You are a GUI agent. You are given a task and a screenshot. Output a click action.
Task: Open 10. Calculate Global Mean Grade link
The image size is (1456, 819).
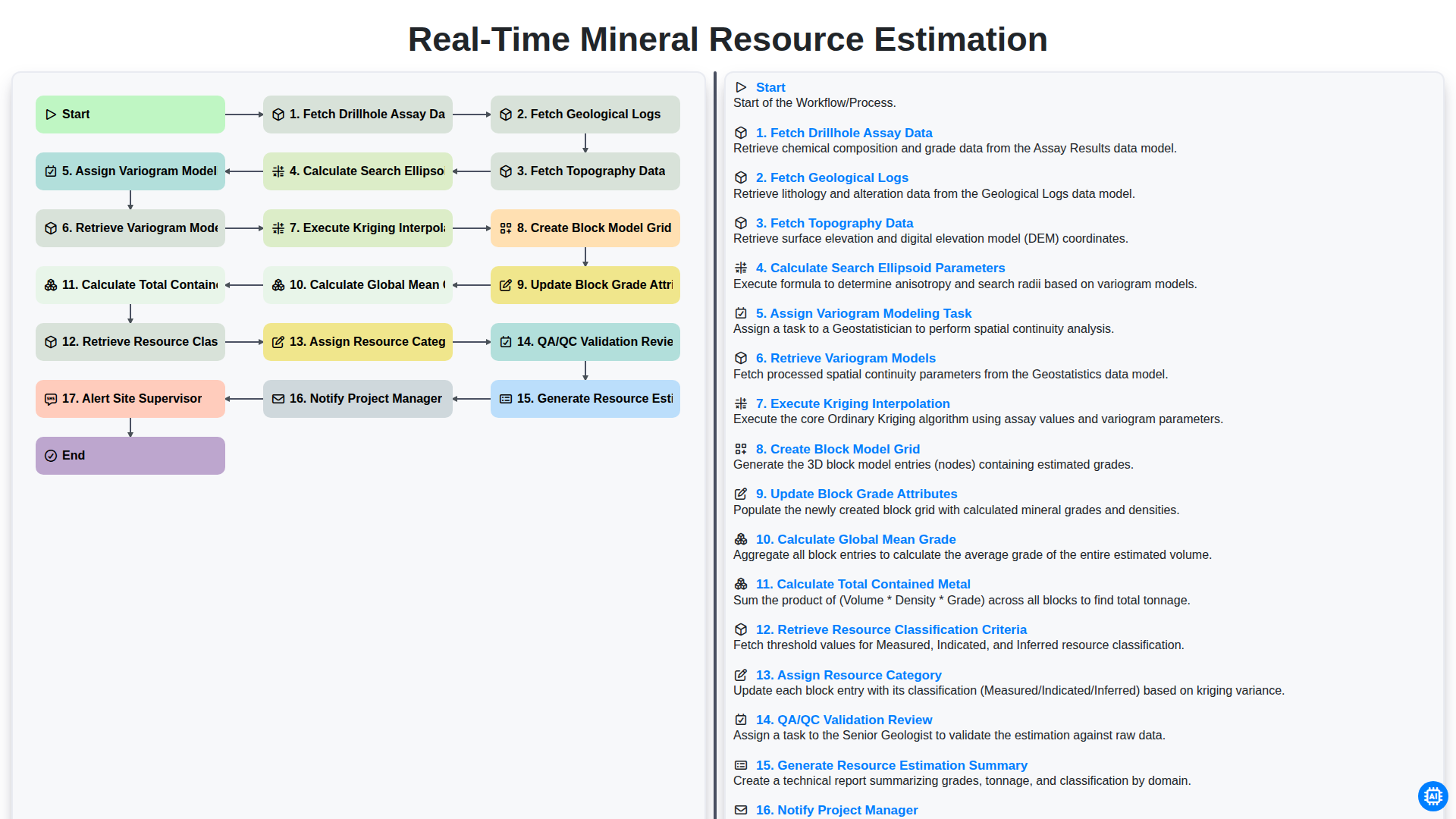coord(855,539)
